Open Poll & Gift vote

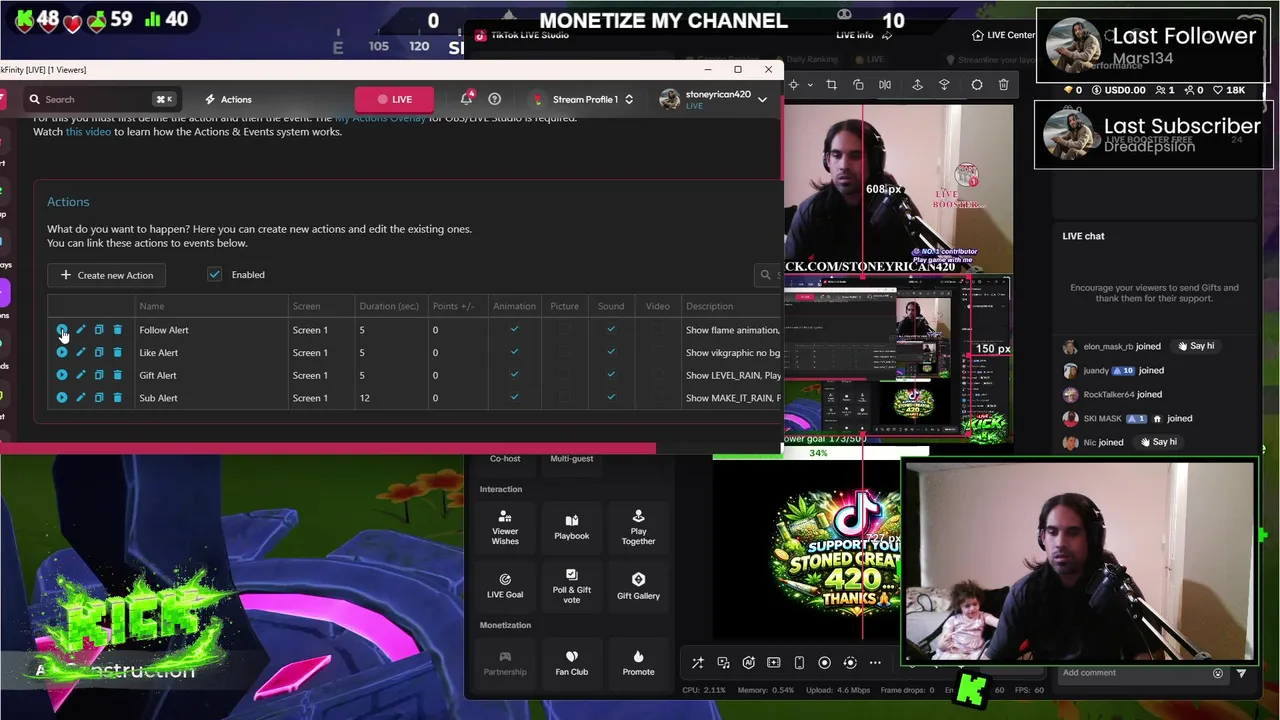[572, 586]
